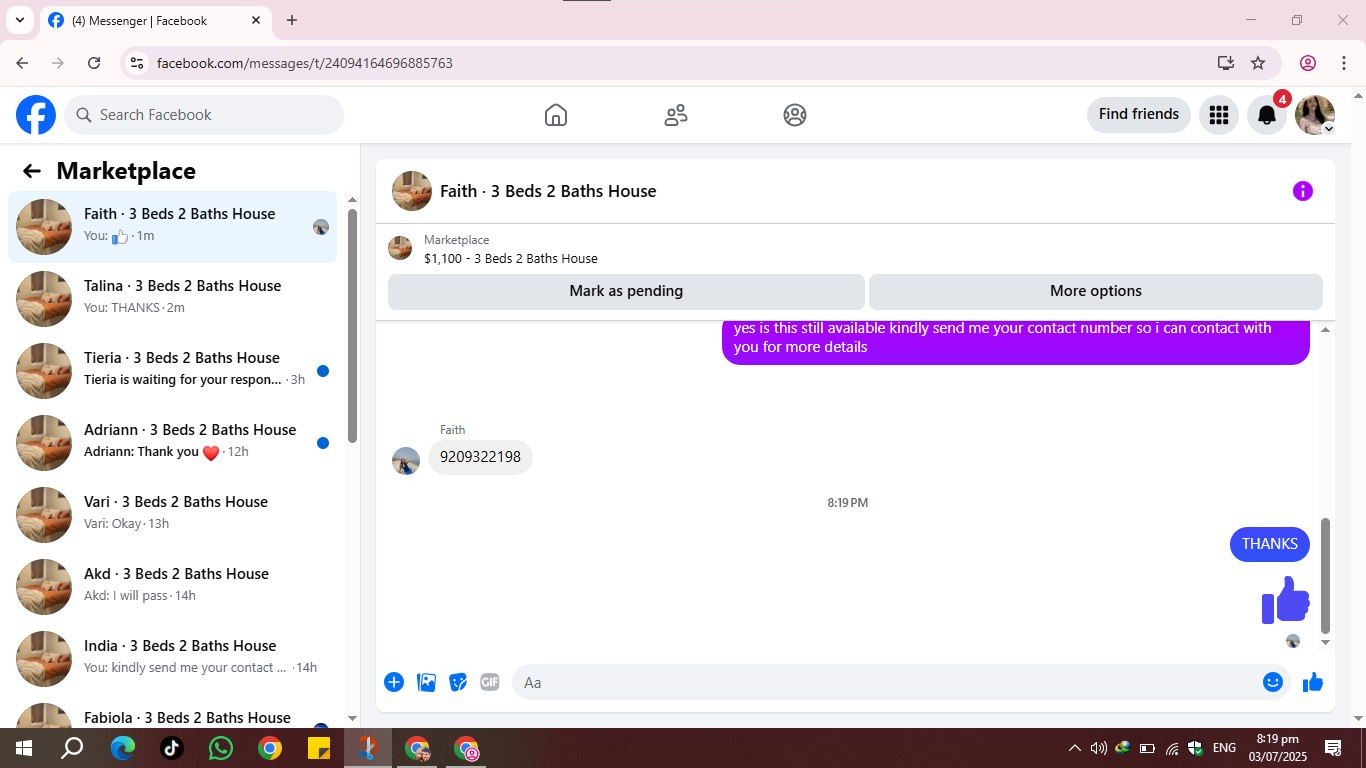Choose a sticker from the sticker icon
Image resolution: width=1366 pixels, height=768 pixels.
point(458,682)
